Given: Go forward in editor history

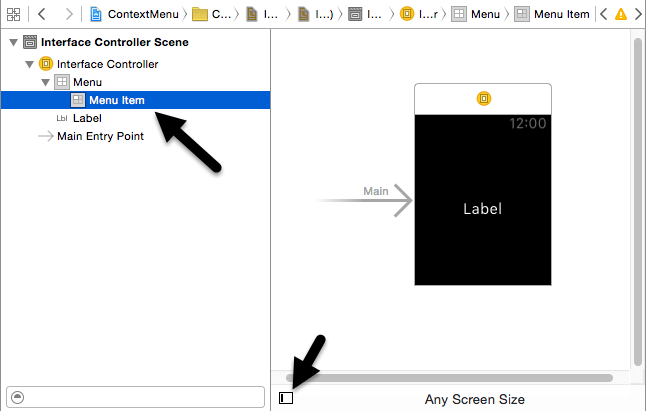Looking at the screenshot, I should point(69,15).
